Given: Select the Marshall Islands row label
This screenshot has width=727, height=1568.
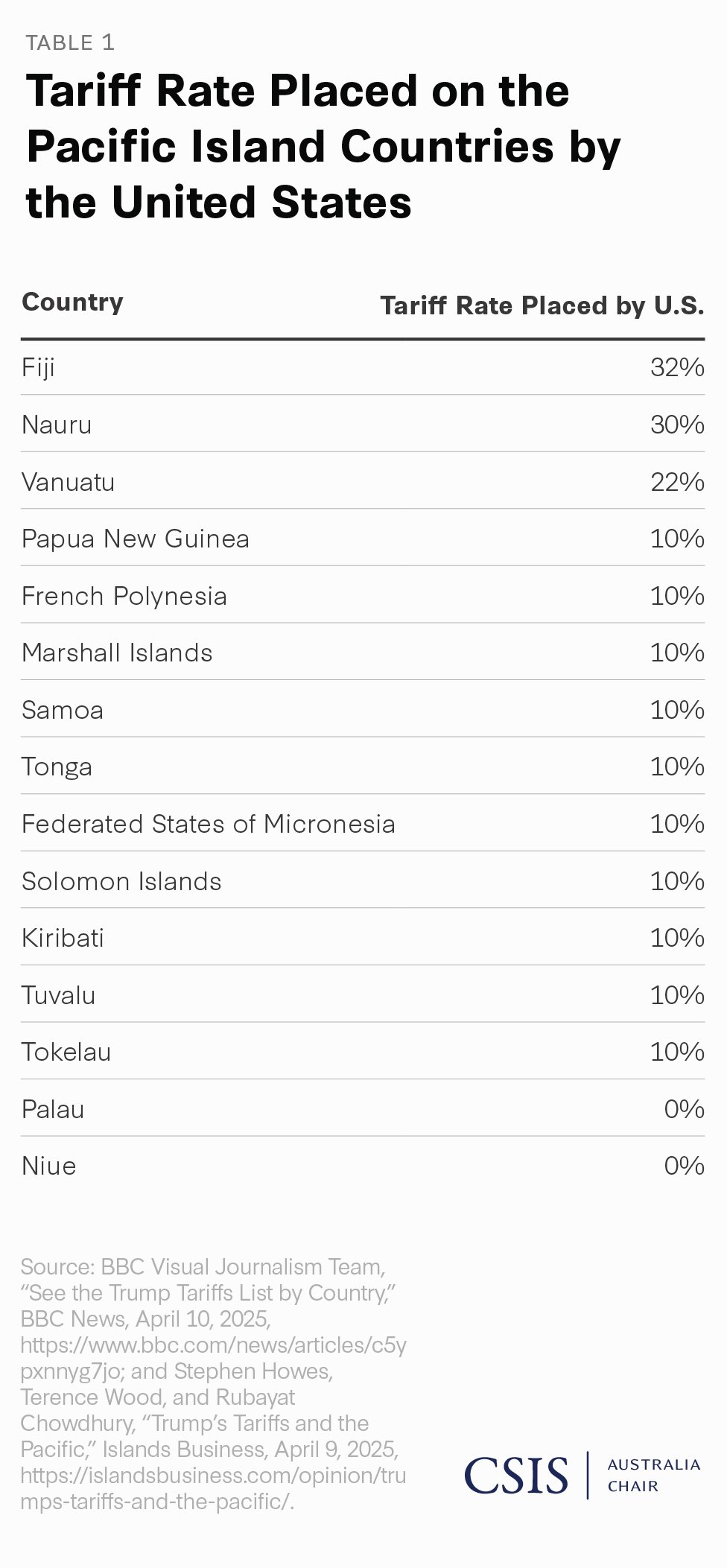Looking at the screenshot, I should point(117,653).
